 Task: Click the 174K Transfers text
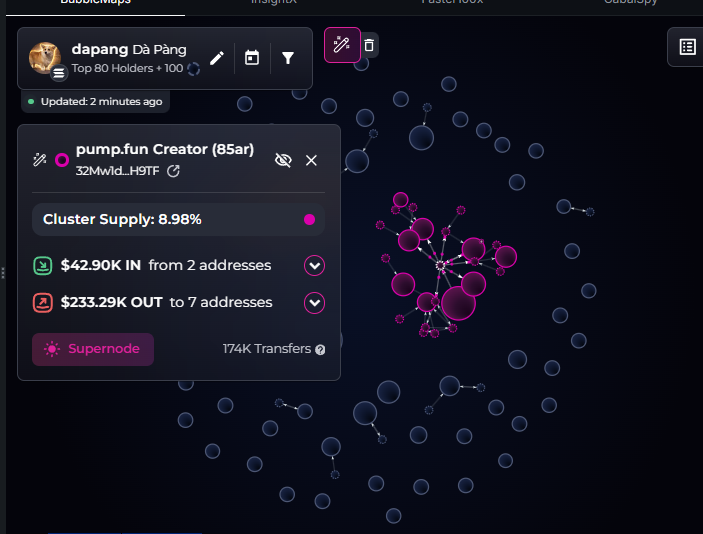267,349
